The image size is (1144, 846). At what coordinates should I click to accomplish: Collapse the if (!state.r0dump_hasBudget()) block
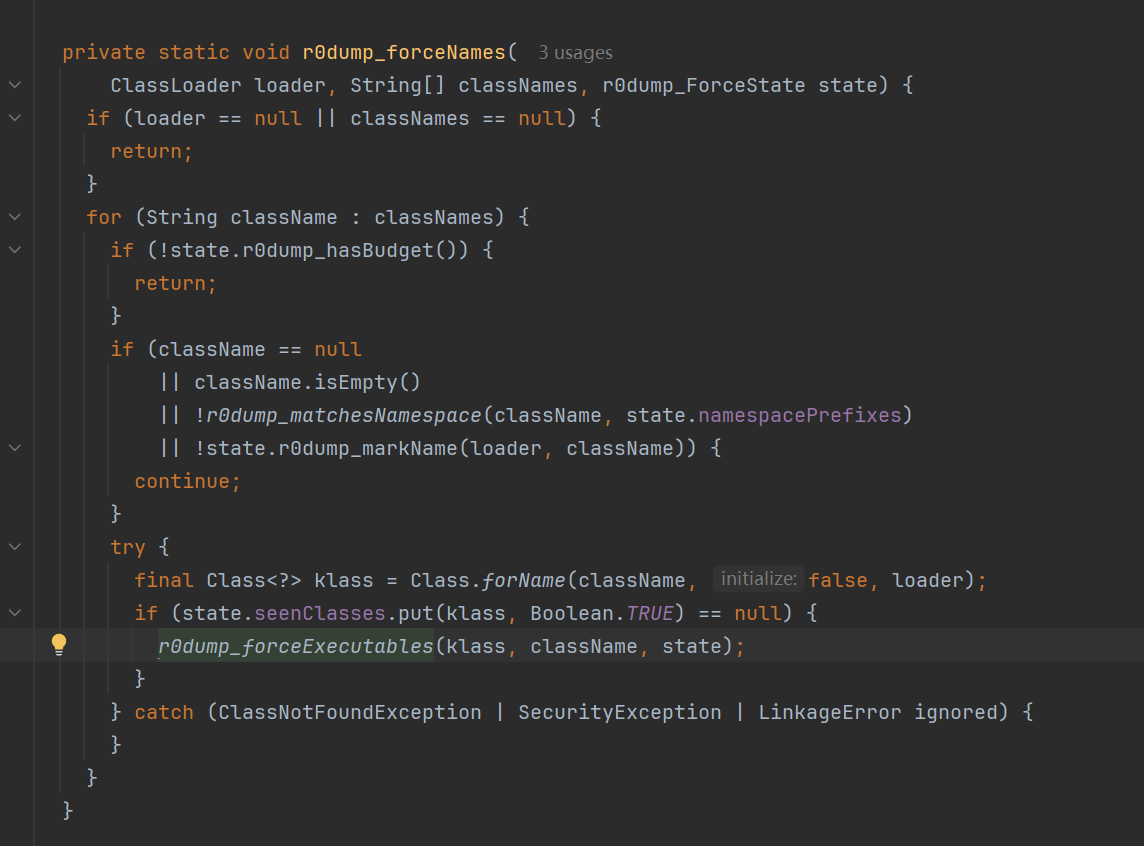click(15, 250)
